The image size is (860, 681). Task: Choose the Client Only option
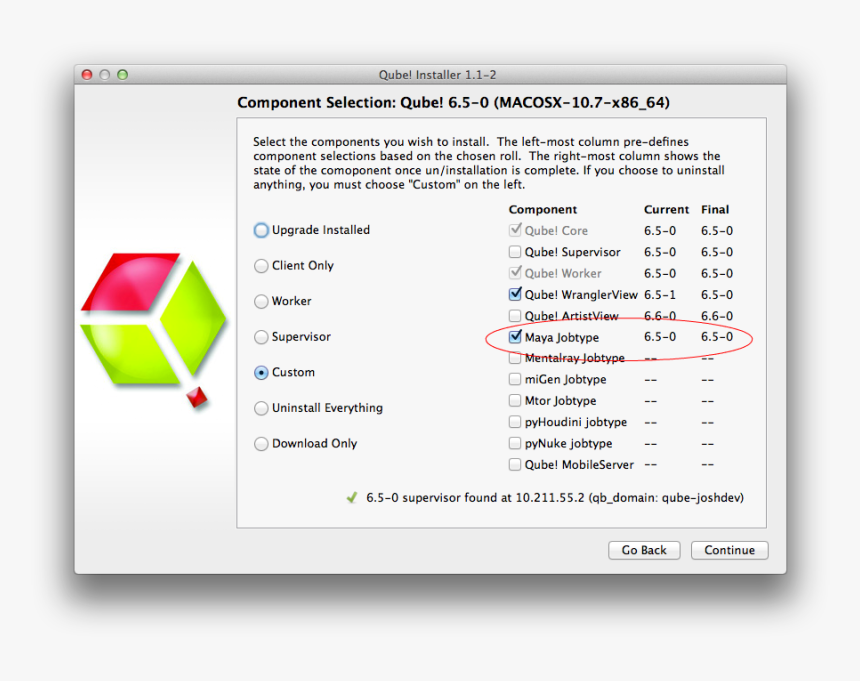point(261,266)
